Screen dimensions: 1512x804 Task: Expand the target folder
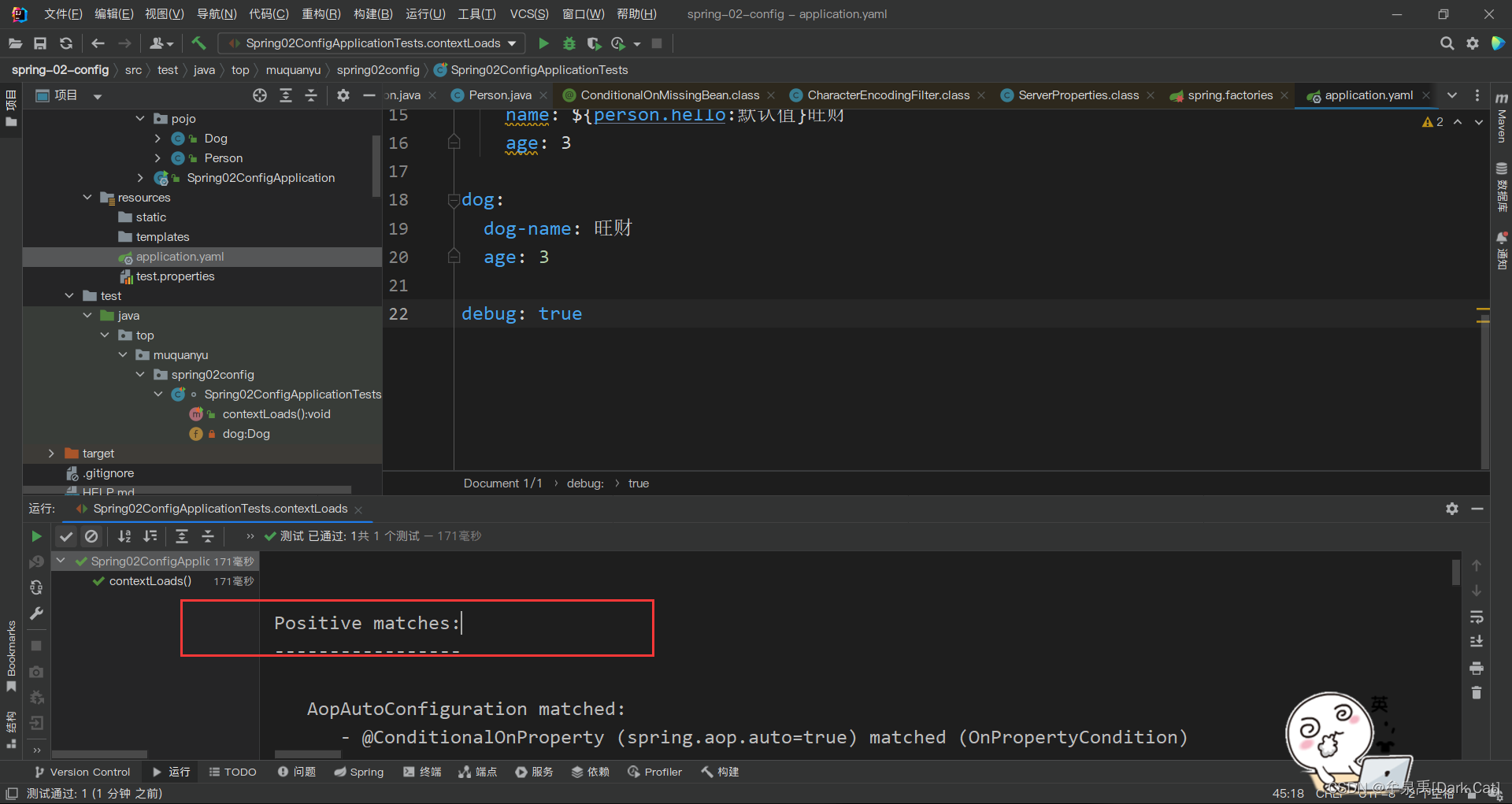pyautogui.click(x=51, y=454)
